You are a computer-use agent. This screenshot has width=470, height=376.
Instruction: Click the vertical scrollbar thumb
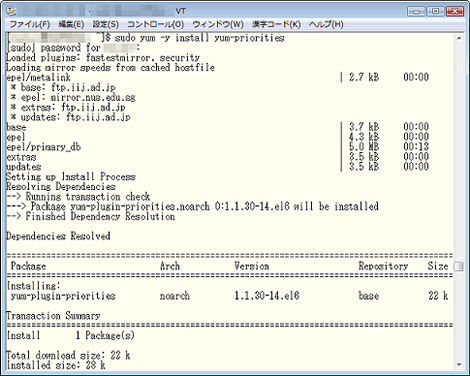click(x=459, y=267)
